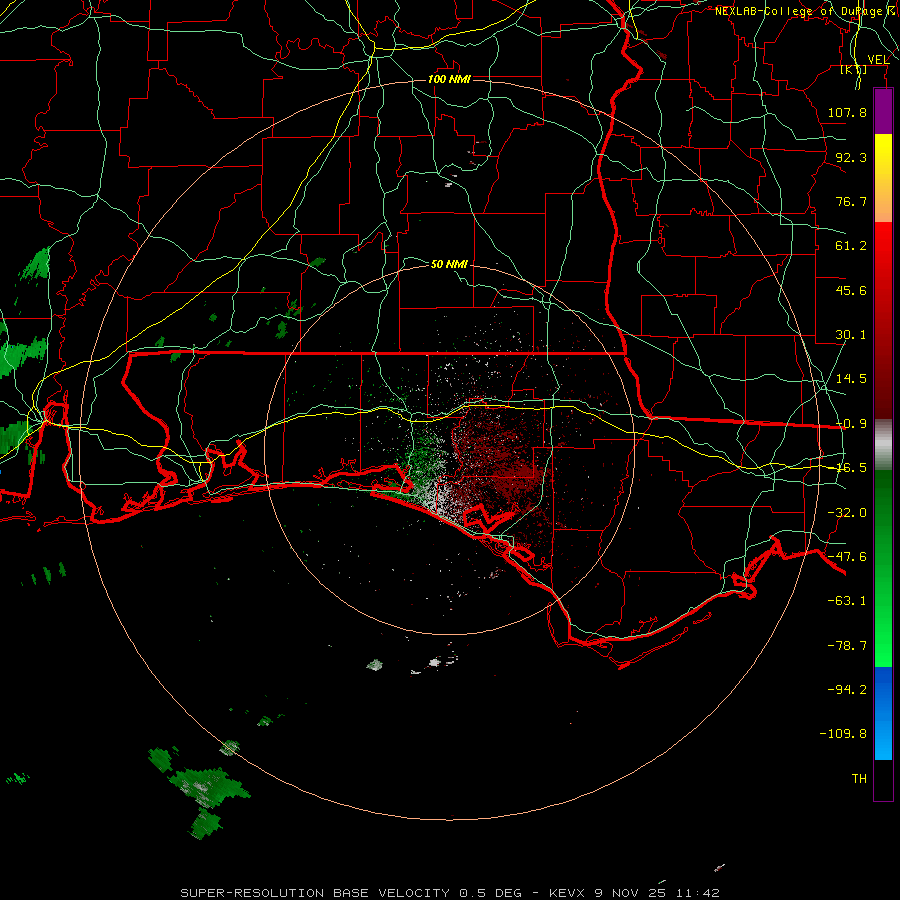
Task: Click the -63.1 velocity scale value
Action: [847, 601]
